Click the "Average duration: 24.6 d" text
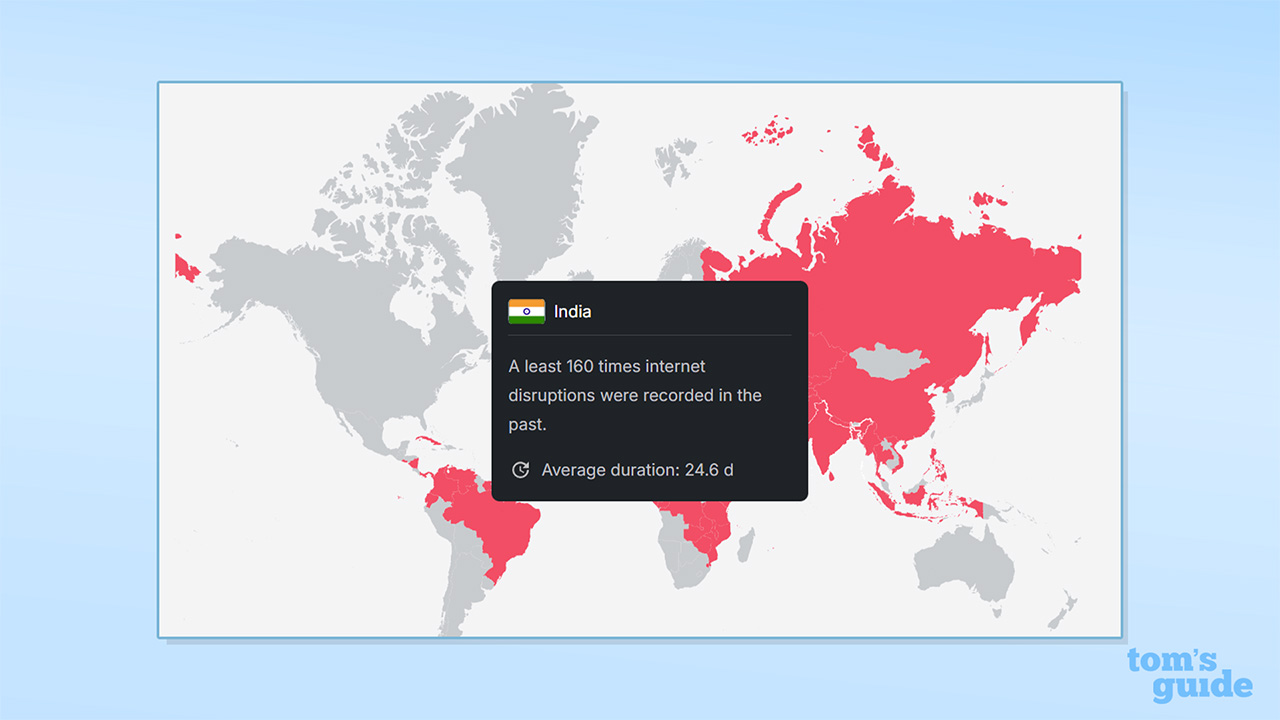The image size is (1280, 720). click(637, 470)
